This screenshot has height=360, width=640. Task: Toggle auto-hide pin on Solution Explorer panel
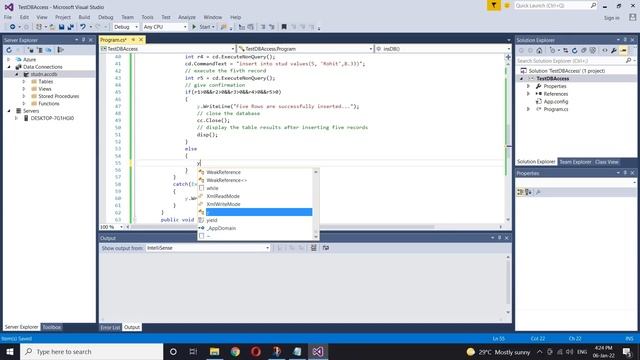click(x=625, y=40)
